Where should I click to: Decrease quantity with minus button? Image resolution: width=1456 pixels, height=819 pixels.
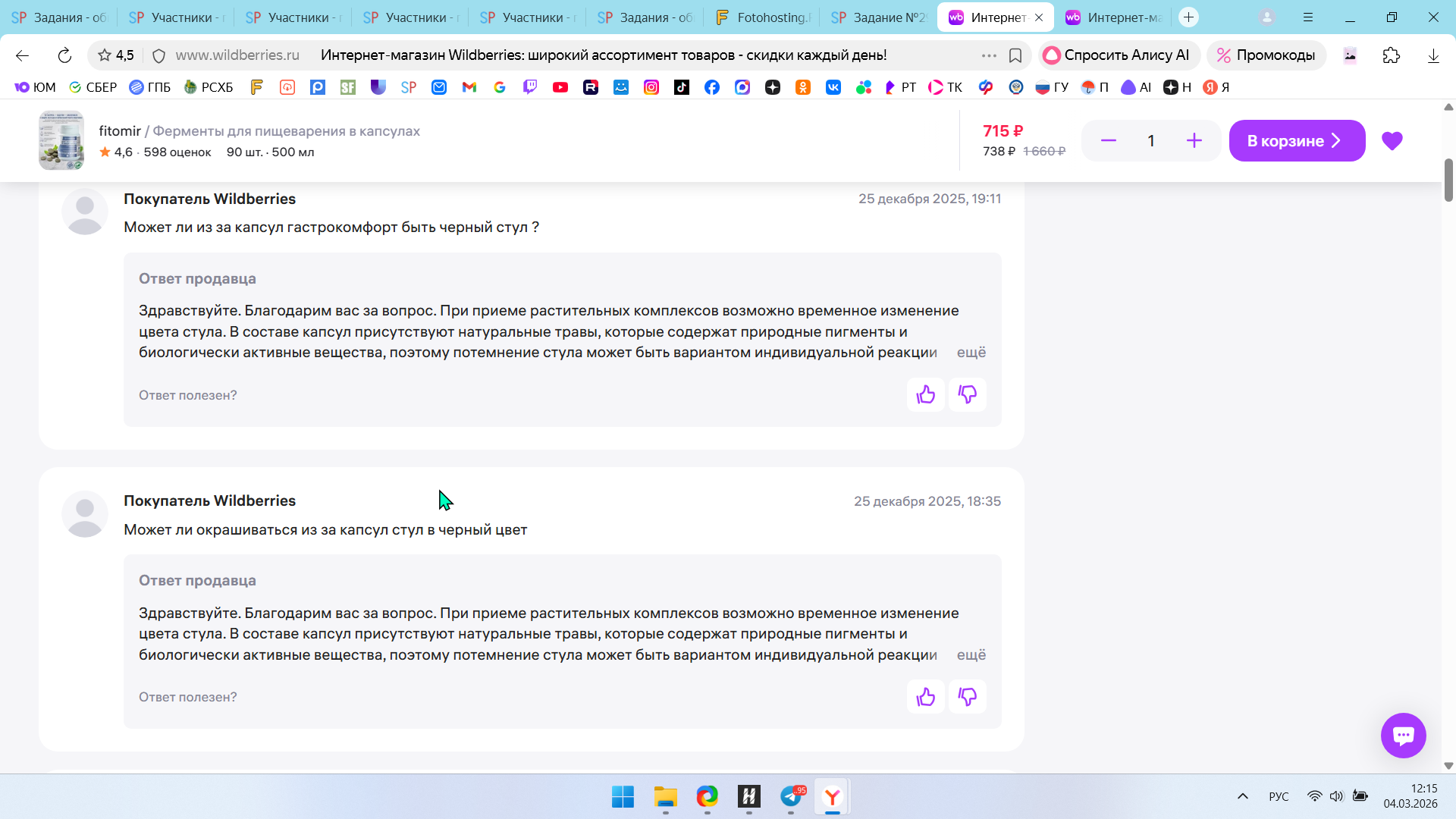pos(1108,141)
